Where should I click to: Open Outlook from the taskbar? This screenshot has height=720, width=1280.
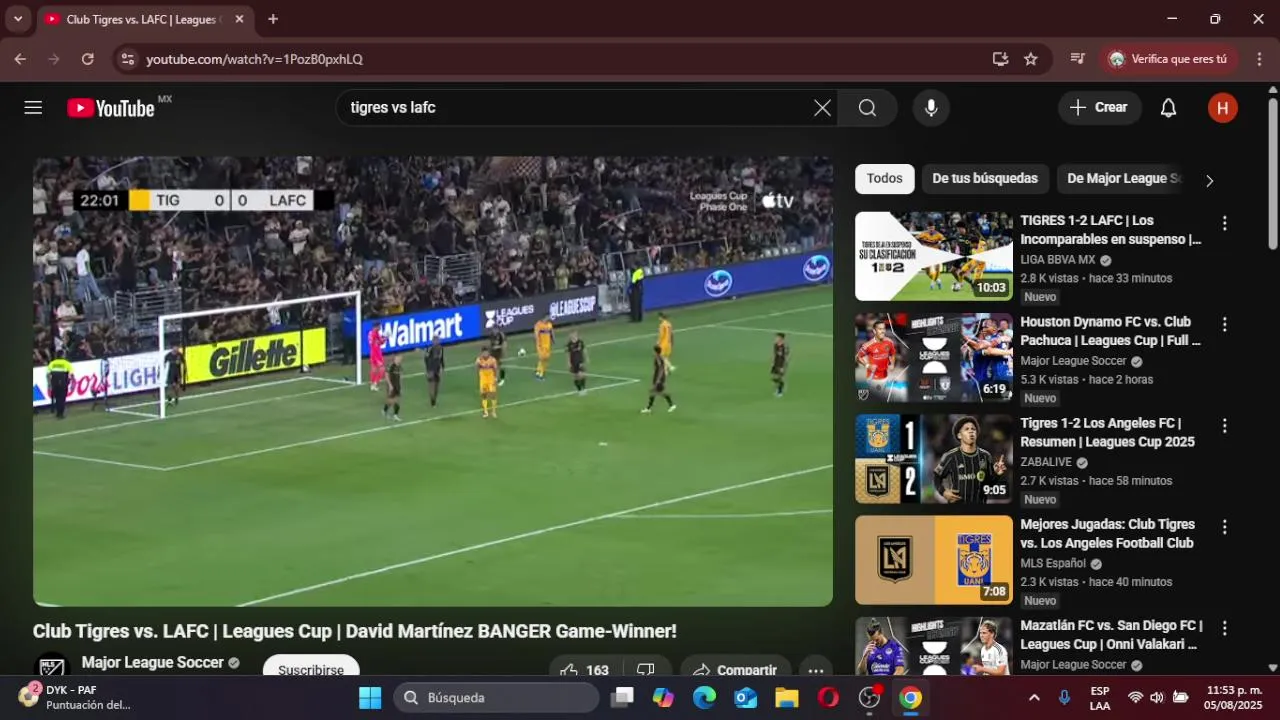tap(746, 698)
